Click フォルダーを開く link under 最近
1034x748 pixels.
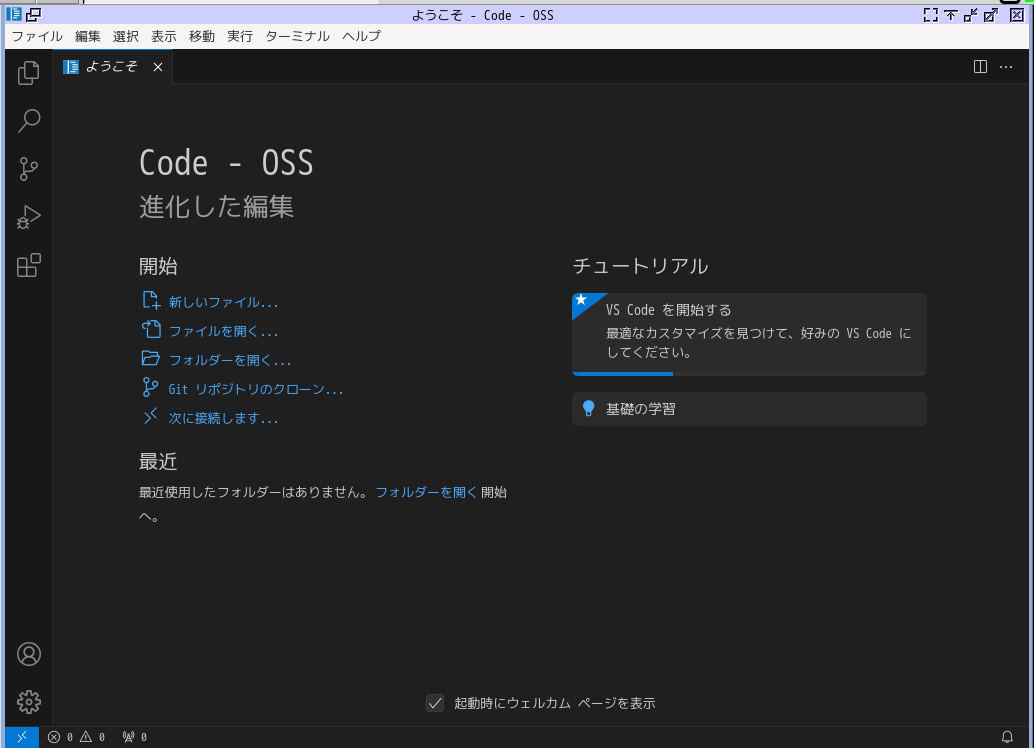(426, 492)
